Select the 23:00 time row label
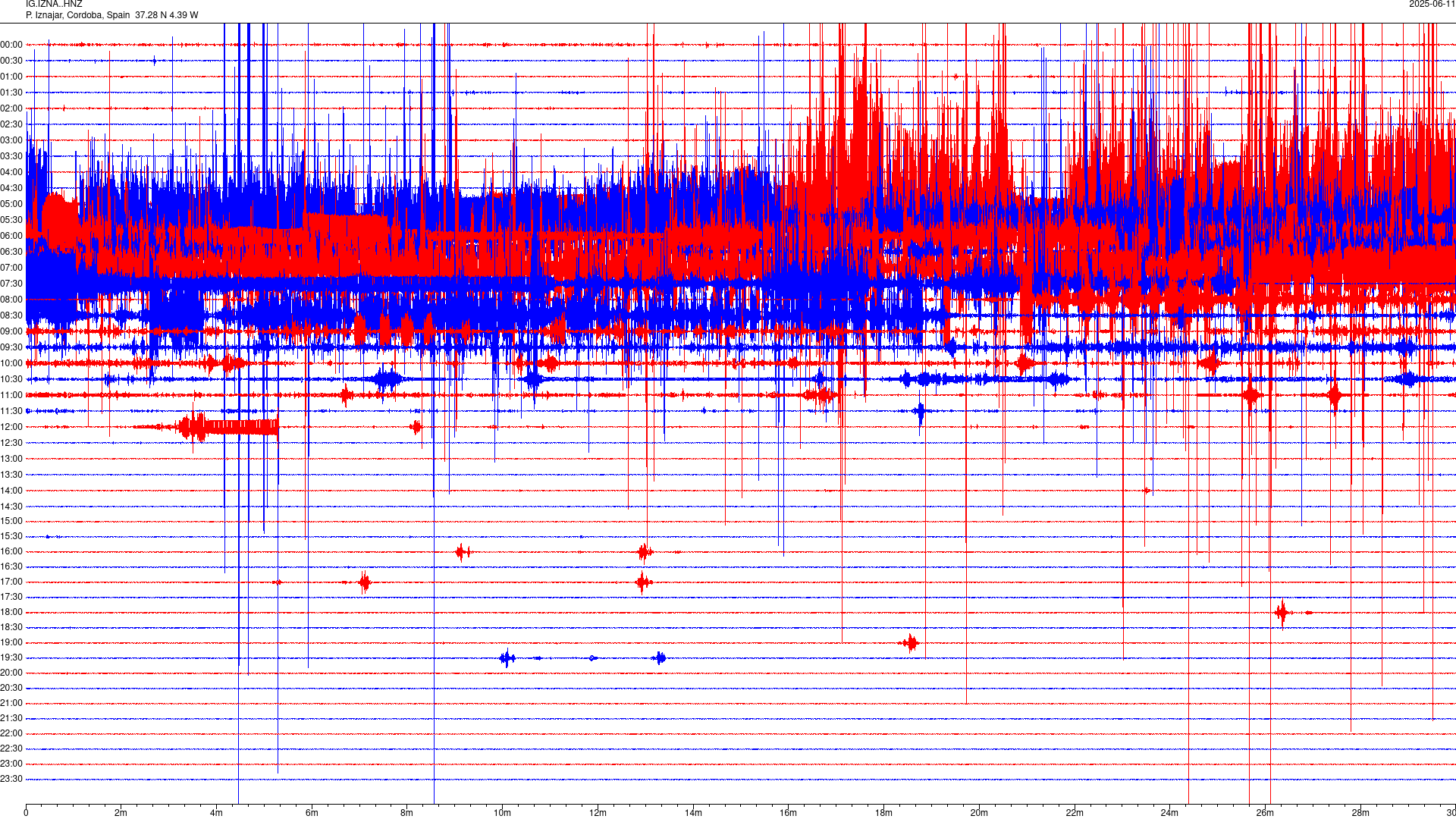This screenshot has height=819, width=1456. (x=11, y=764)
